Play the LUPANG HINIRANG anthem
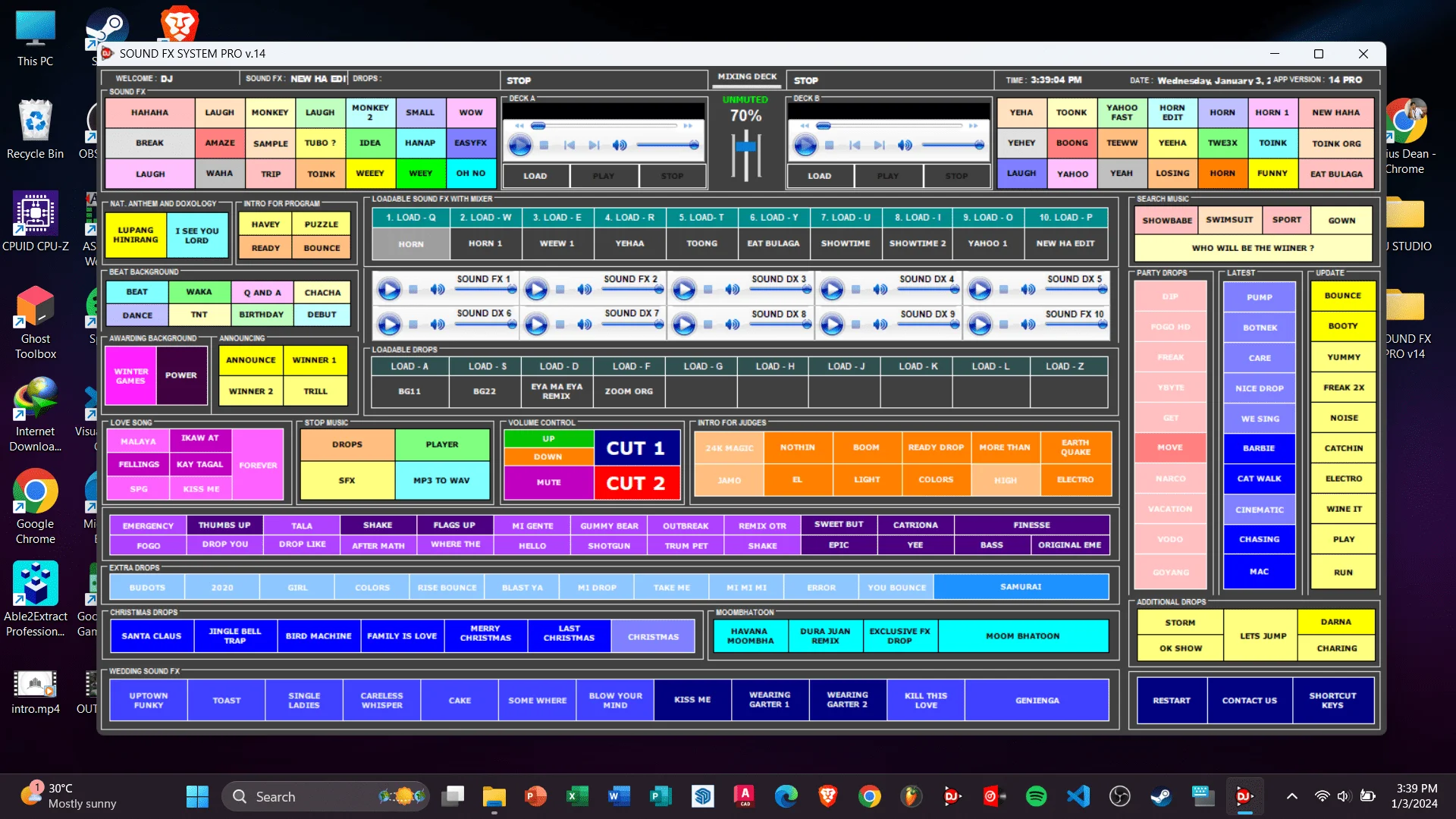This screenshot has height=819, width=1456. (136, 235)
